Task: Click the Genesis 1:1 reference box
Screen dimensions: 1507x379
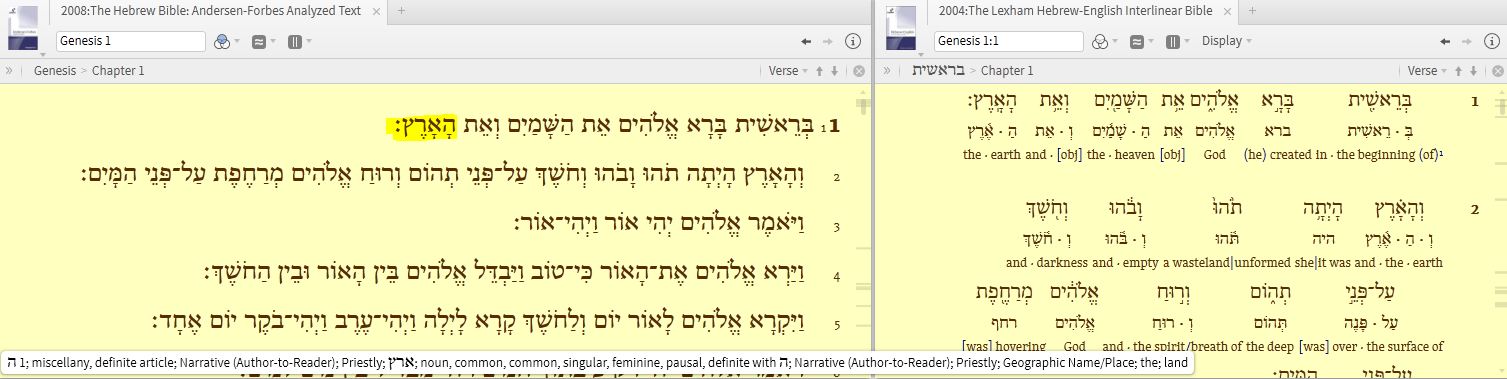Action: [x=1009, y=42]
